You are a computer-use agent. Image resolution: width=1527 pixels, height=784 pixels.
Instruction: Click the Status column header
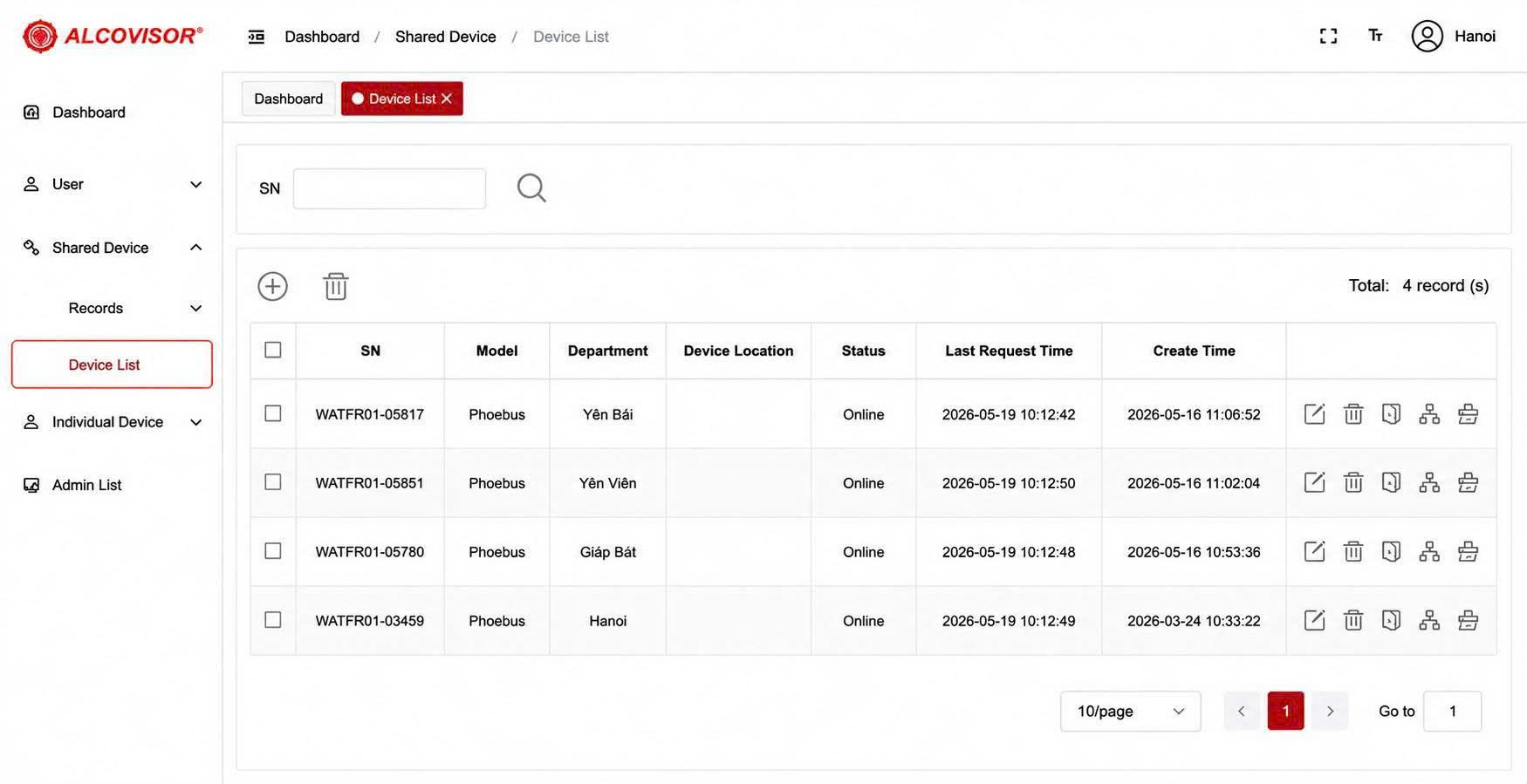[863, 351]
